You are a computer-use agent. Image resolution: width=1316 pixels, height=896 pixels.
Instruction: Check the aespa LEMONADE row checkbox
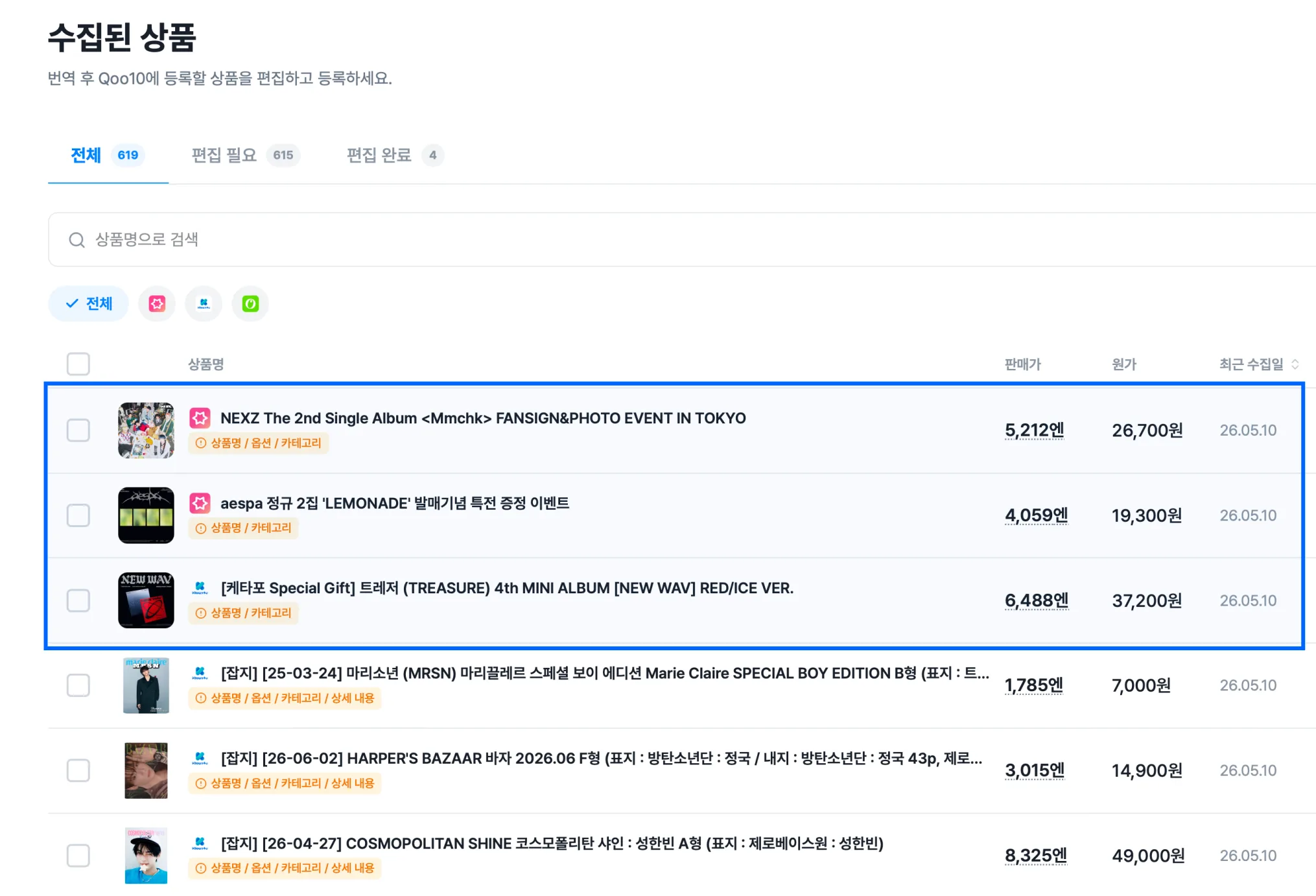pos(78,515)
